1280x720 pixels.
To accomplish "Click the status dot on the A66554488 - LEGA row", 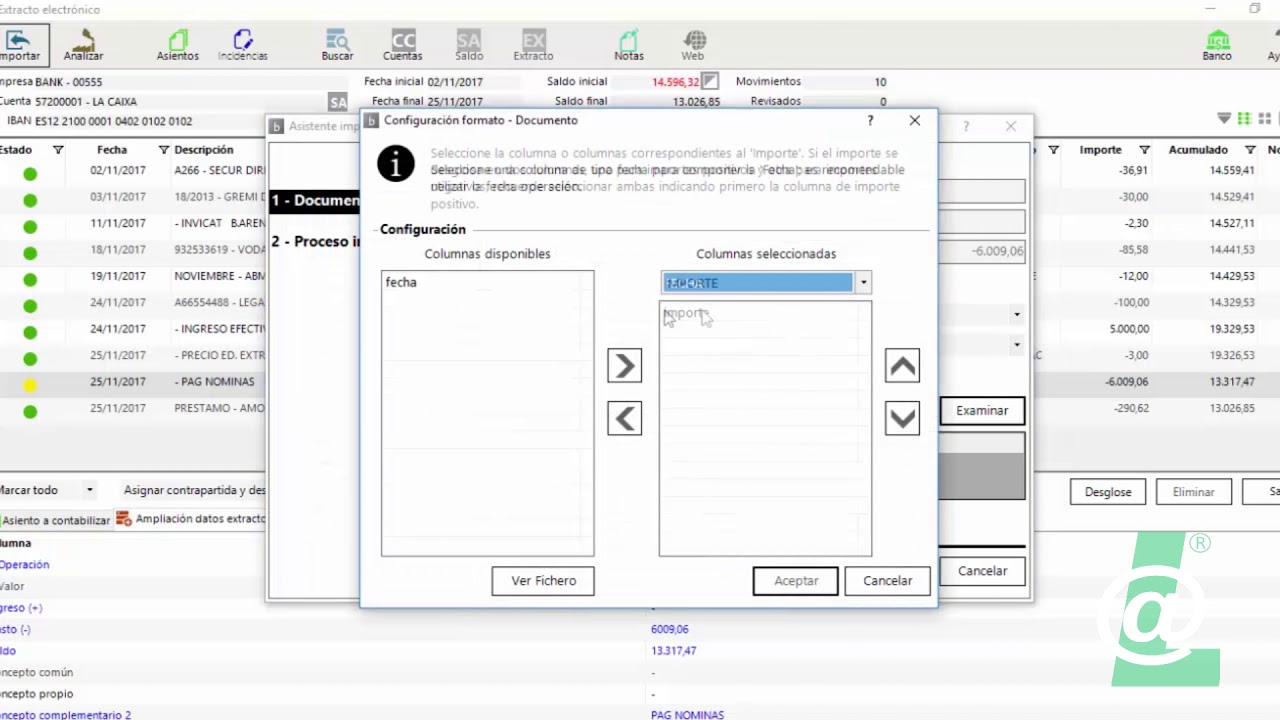I will tap(30, 306).
